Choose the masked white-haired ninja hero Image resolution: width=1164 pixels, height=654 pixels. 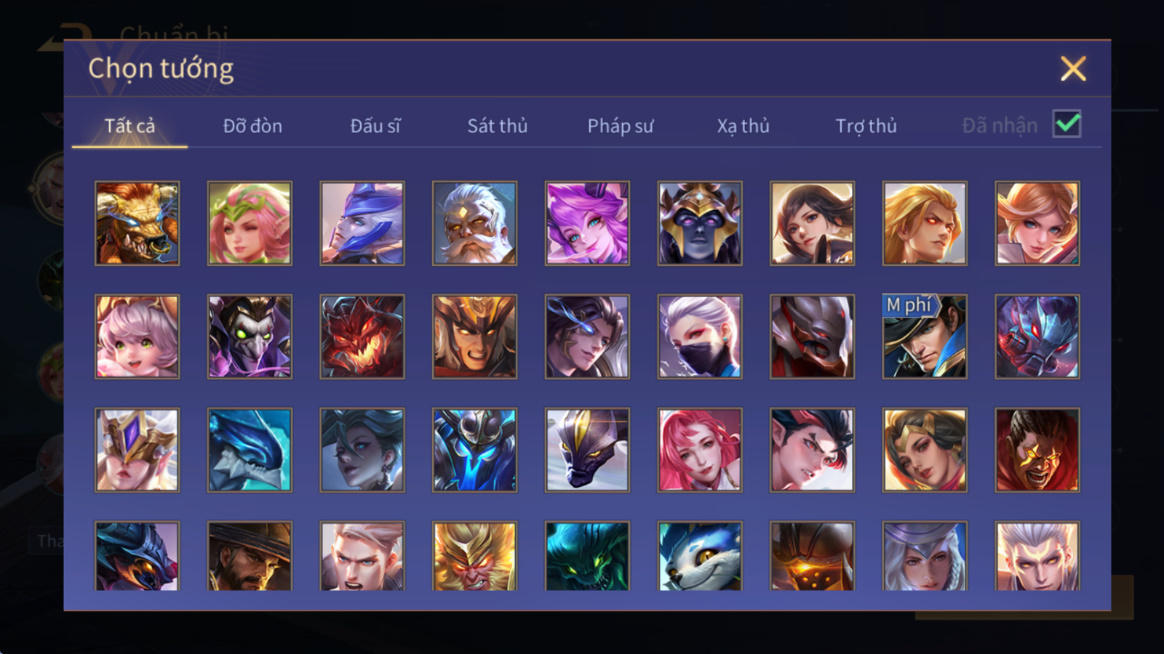699,337
